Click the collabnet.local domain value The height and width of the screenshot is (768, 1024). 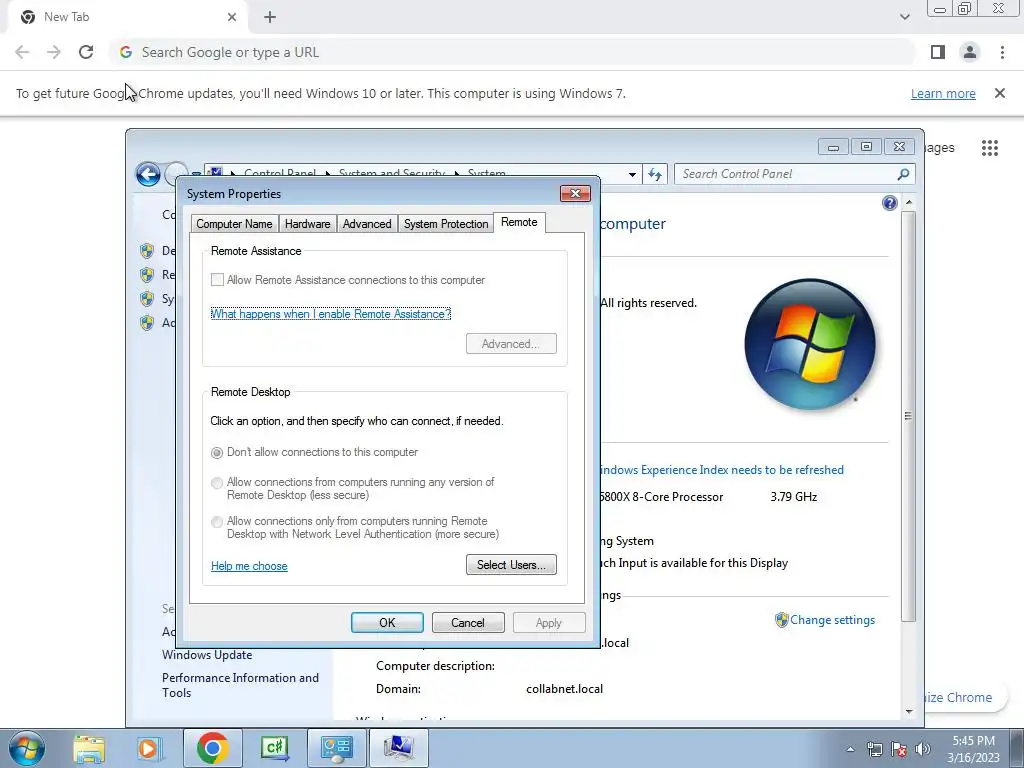564,689
